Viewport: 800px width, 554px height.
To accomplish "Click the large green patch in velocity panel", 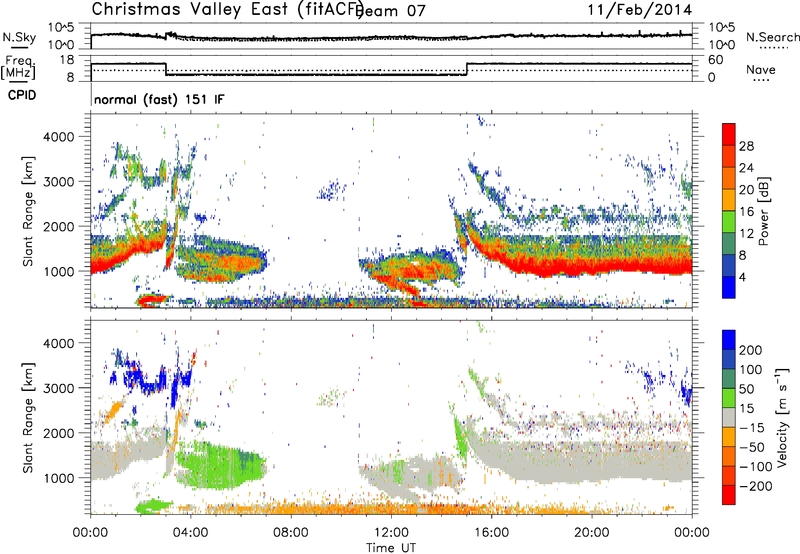I will (x=219, y=465).
